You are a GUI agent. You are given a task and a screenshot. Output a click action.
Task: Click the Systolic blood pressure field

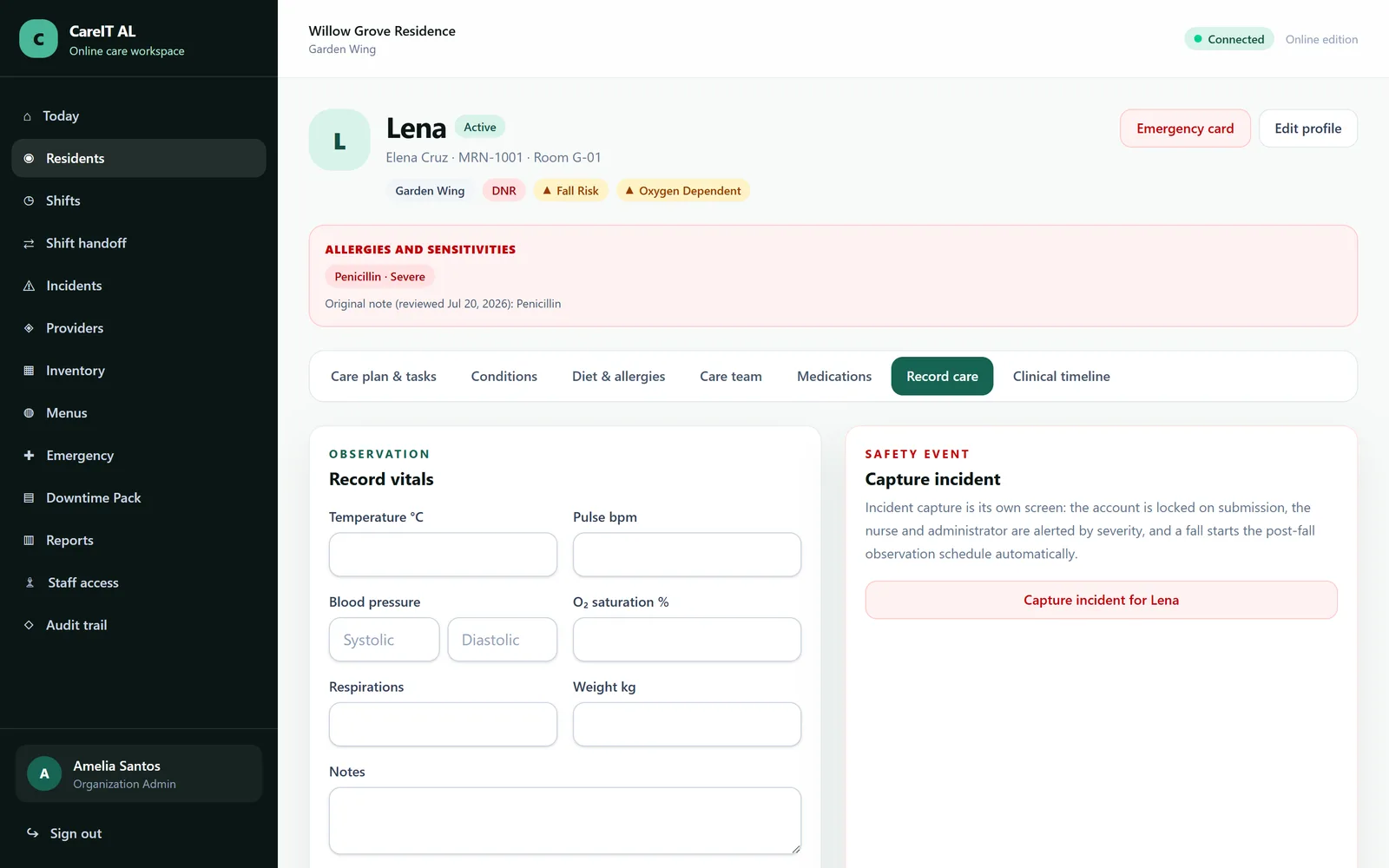pos(384,640)
